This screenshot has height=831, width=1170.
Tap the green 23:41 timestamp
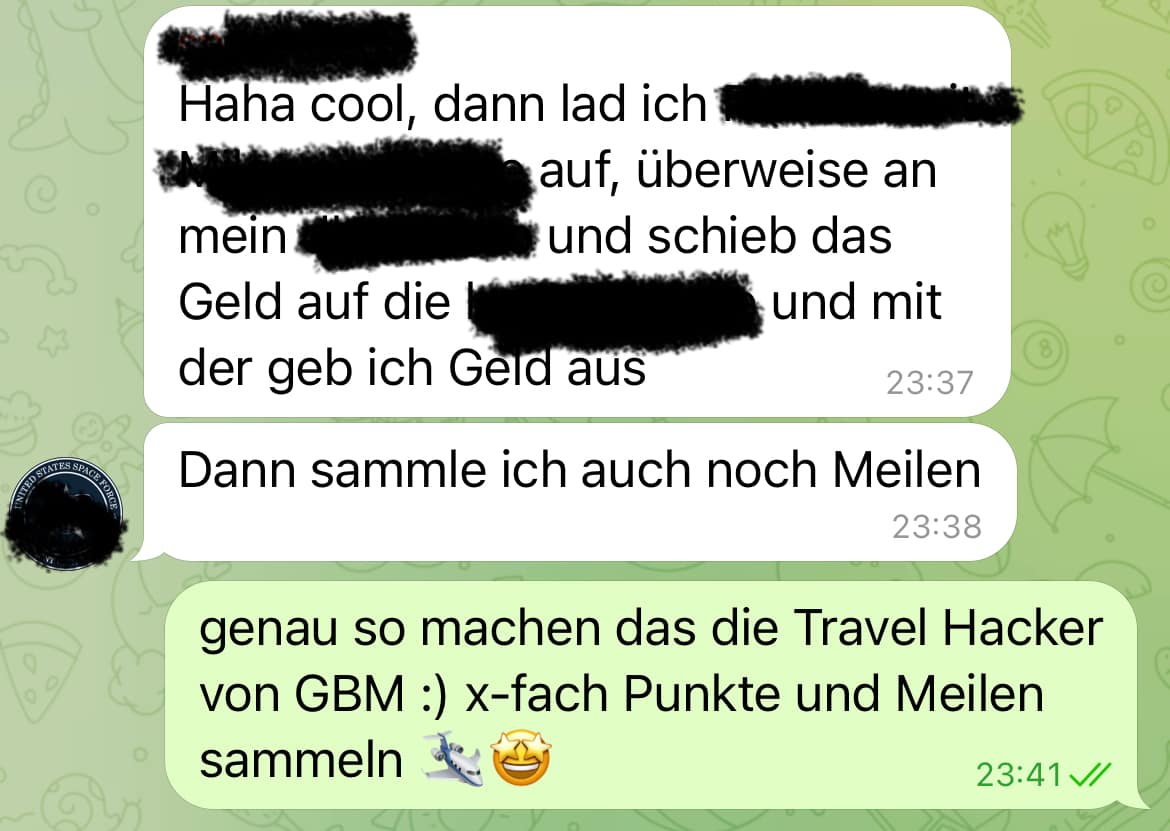pos(1019,775)
